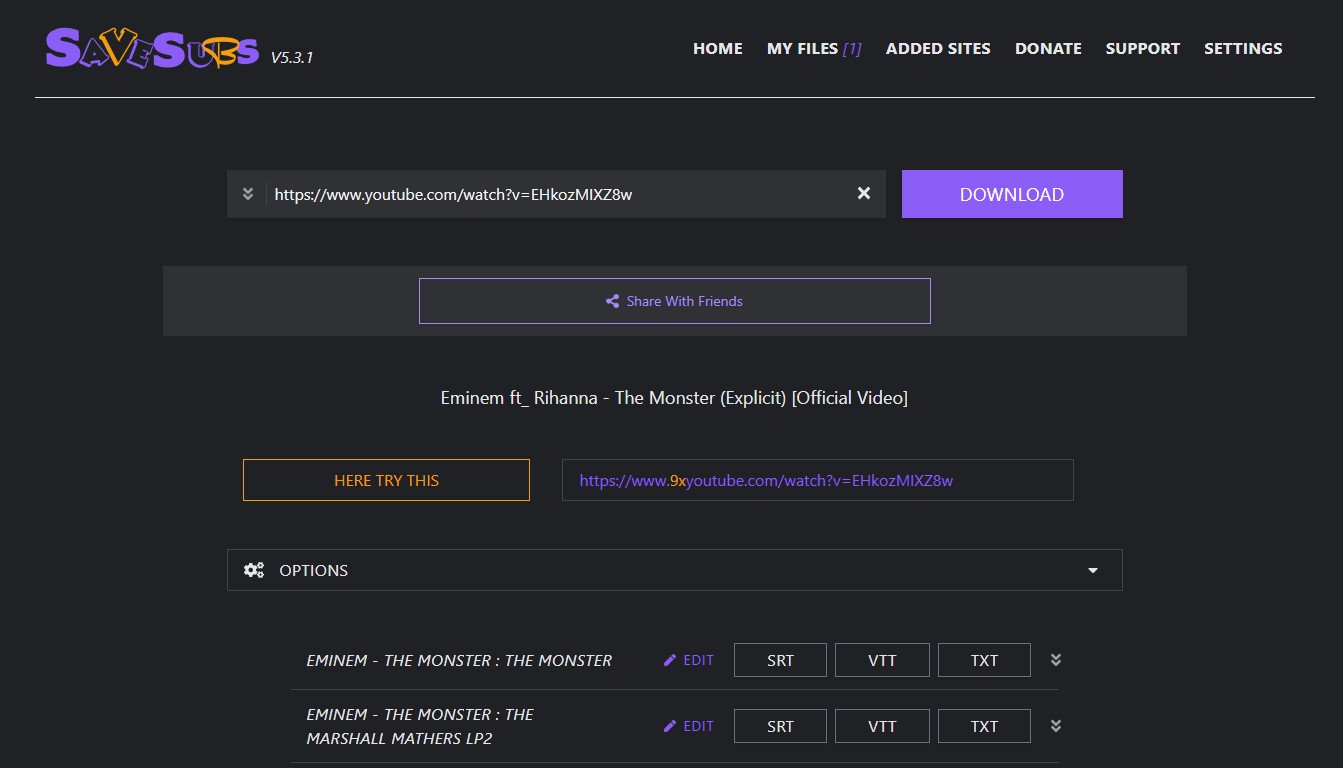
Task: Open the ADDED SITES page
Action: tap(938, 48)
